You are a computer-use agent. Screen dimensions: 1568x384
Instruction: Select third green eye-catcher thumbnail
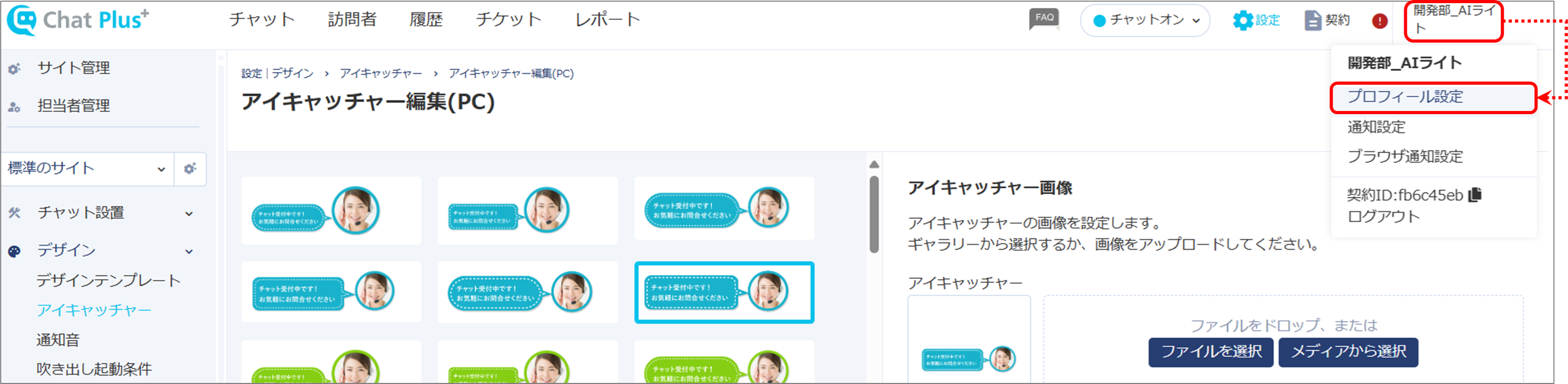[x=724, y=361]
